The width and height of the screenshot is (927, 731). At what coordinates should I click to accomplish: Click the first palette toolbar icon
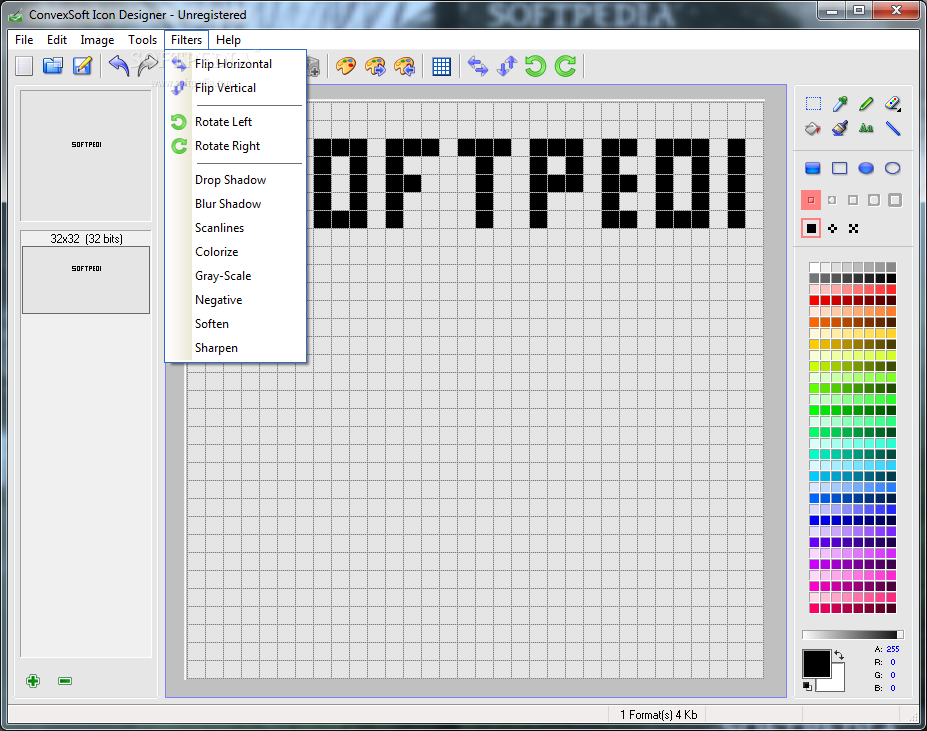tap(346, 66)
